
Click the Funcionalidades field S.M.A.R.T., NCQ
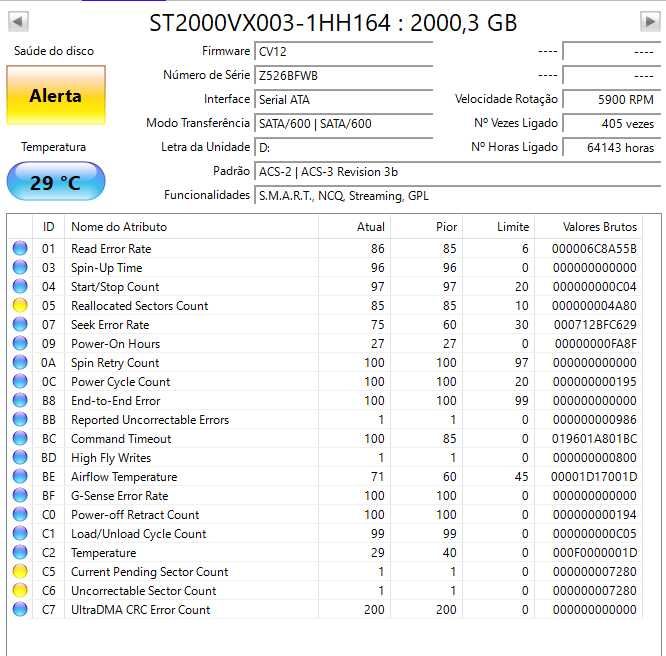[x=457, y=195]
